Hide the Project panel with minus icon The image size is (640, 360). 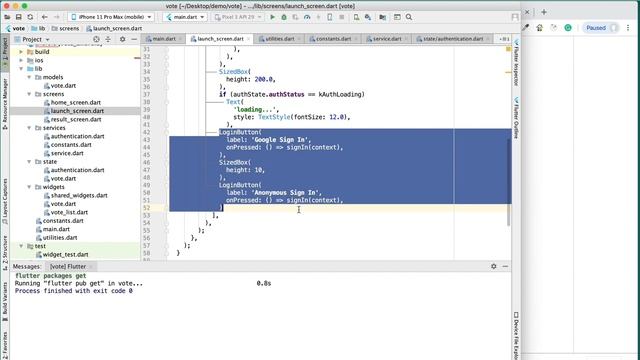134,39
